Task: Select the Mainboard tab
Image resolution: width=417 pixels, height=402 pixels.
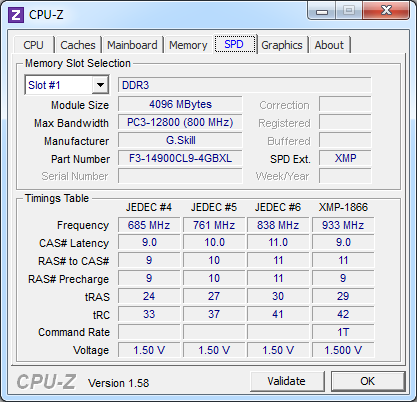Action: 132,45
